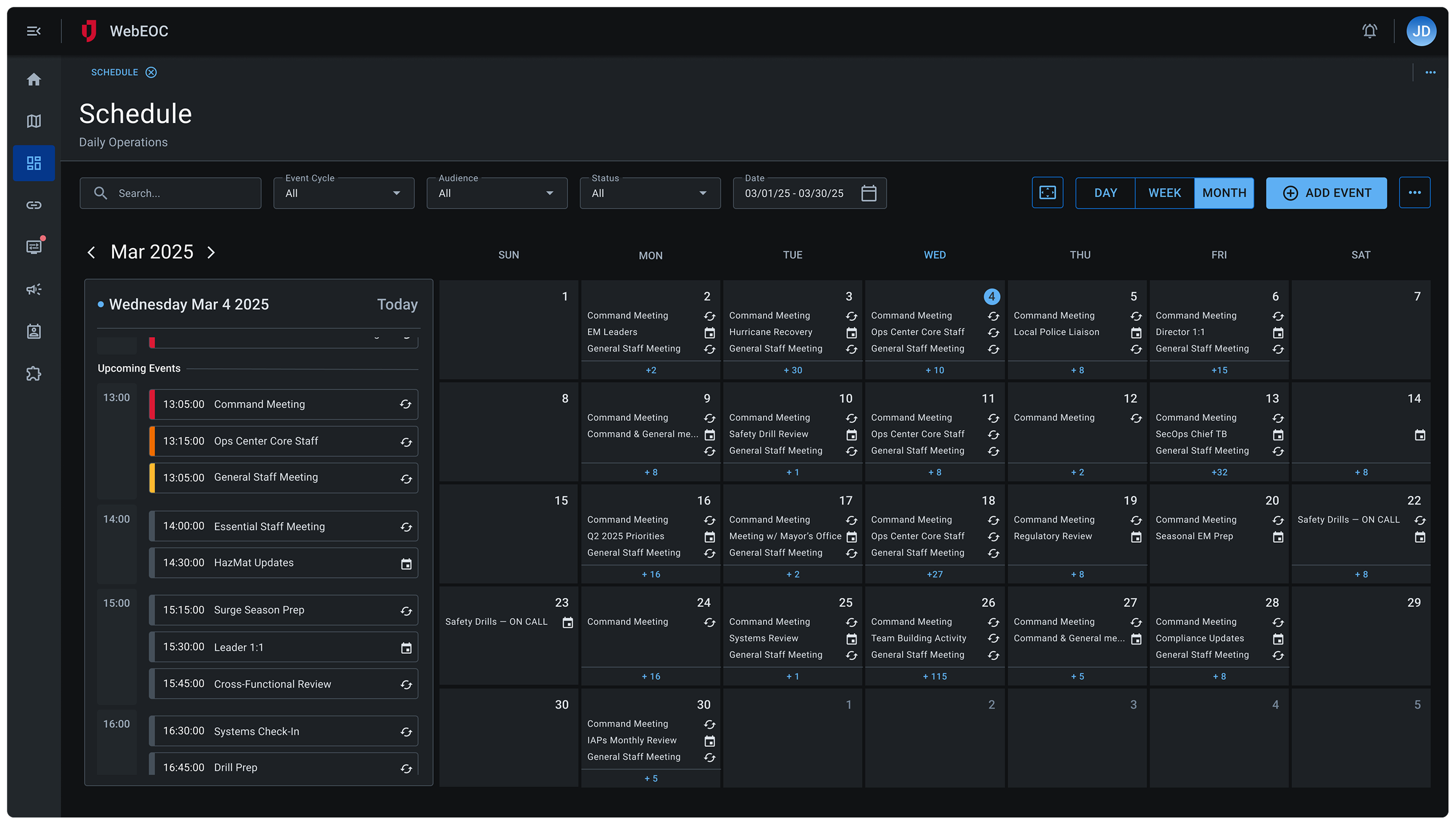
Task: Go to next month arrow
Action: [211, 253]
